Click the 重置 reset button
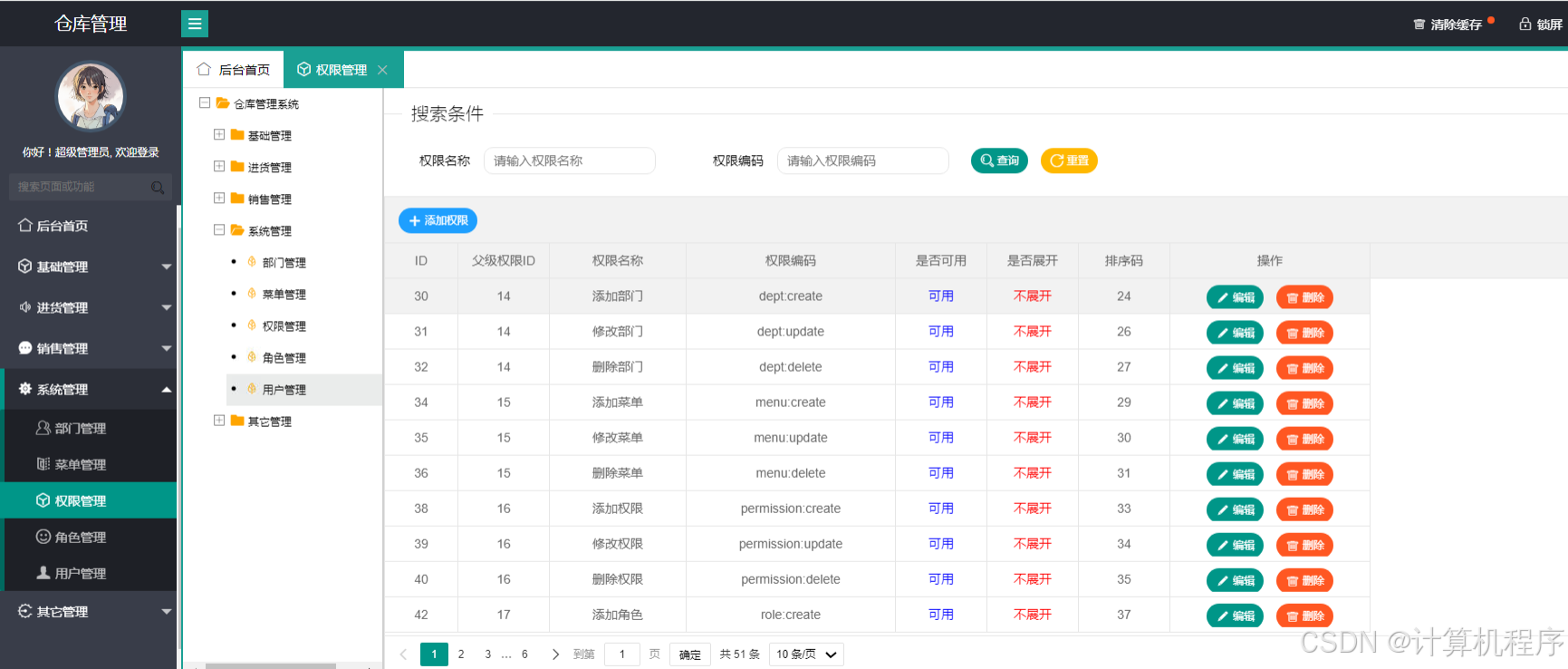Image resolution: width=1568 pixels, height=669 pixels. coord(1069,160)
